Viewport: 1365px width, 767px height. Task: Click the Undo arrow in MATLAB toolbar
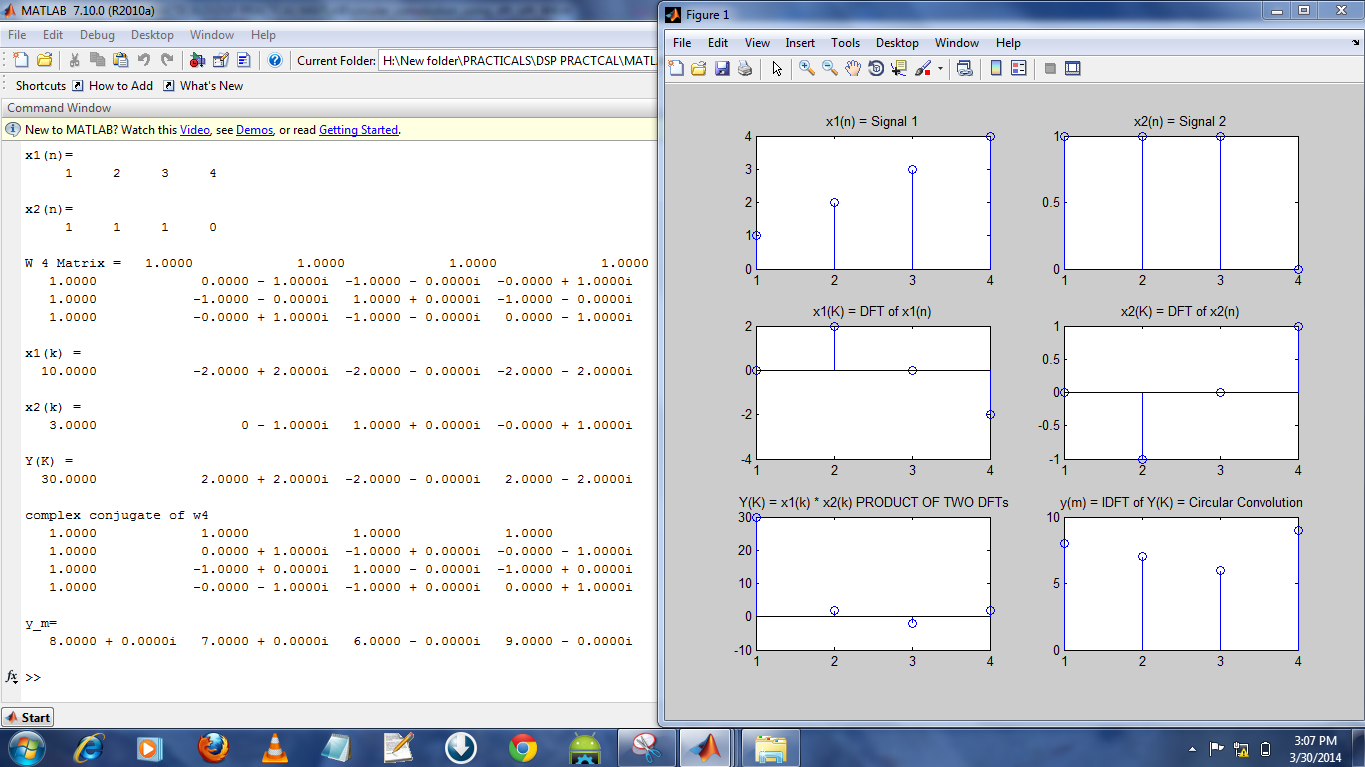click(x=144, y=60)
